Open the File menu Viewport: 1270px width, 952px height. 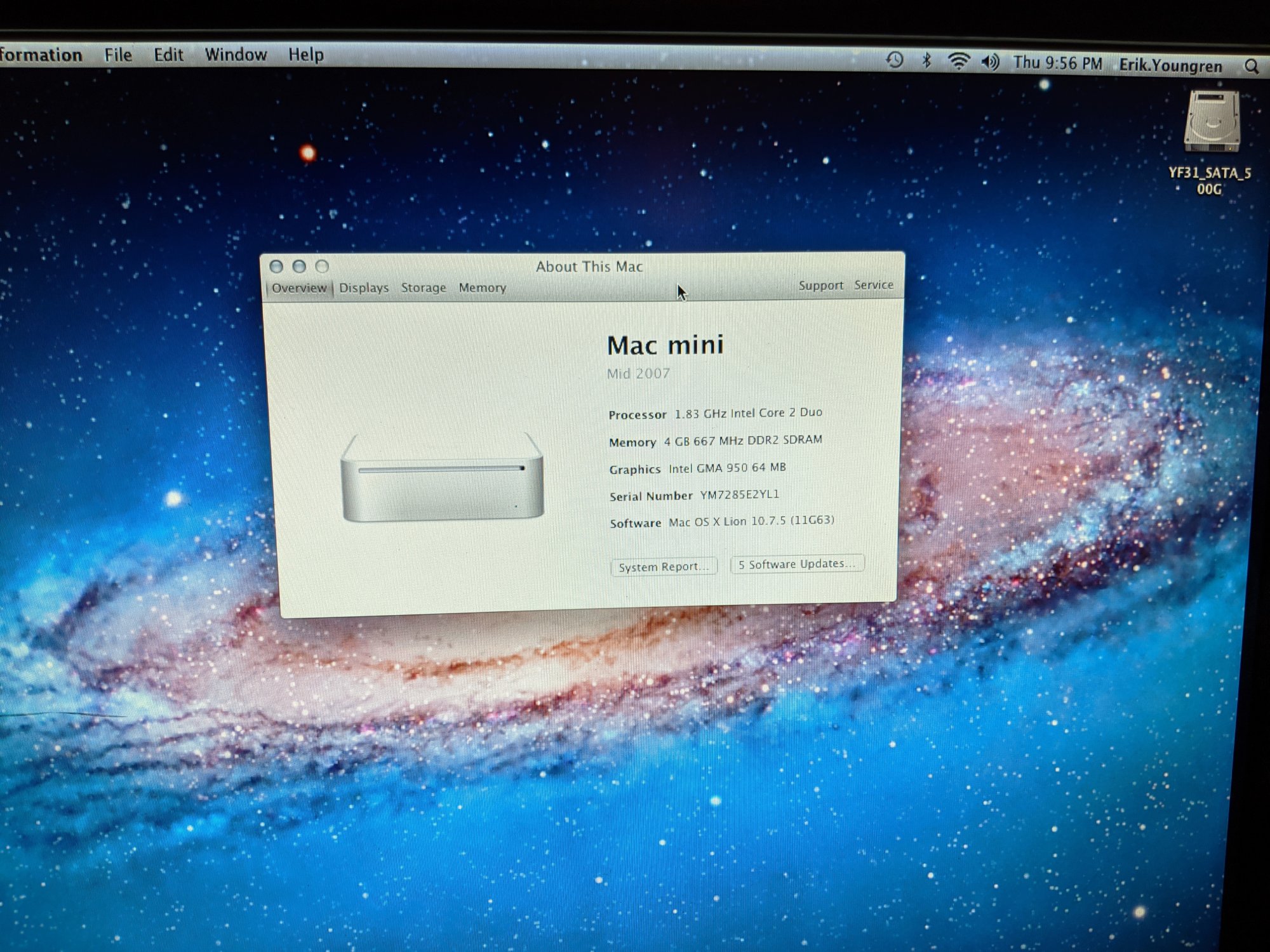tap(118, 55)
